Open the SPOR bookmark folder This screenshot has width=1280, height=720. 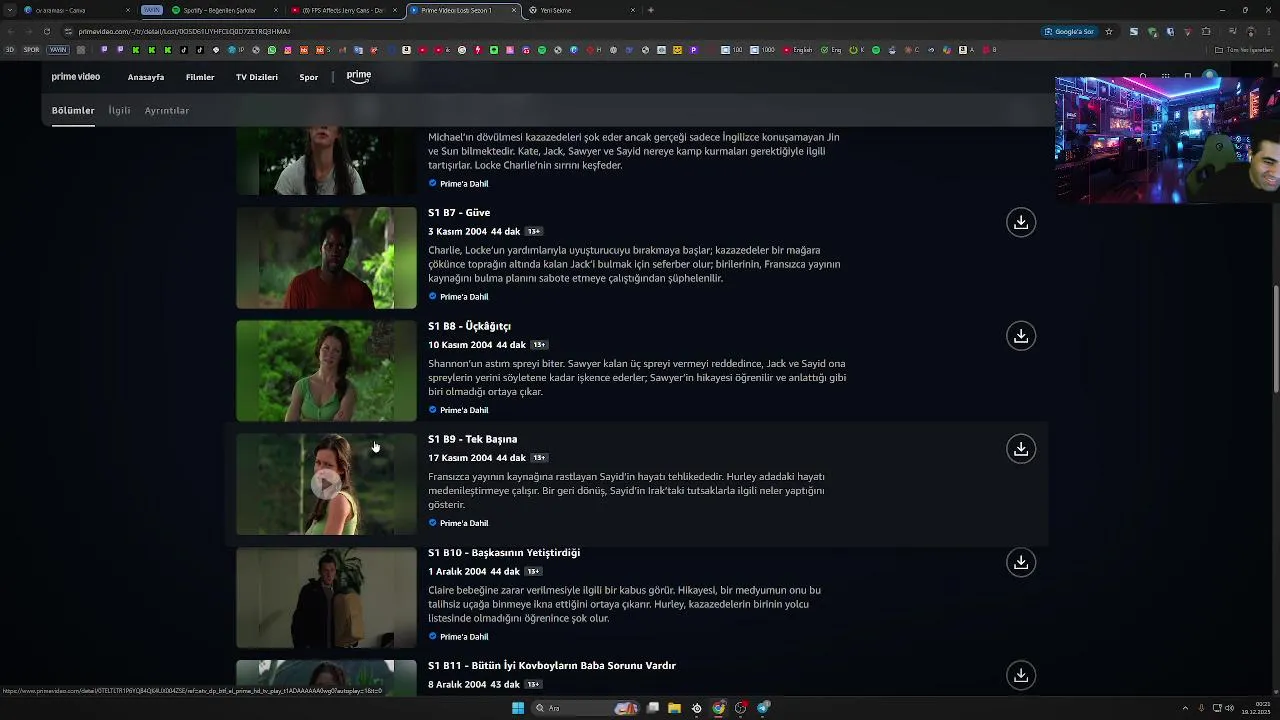coord(31,49)
